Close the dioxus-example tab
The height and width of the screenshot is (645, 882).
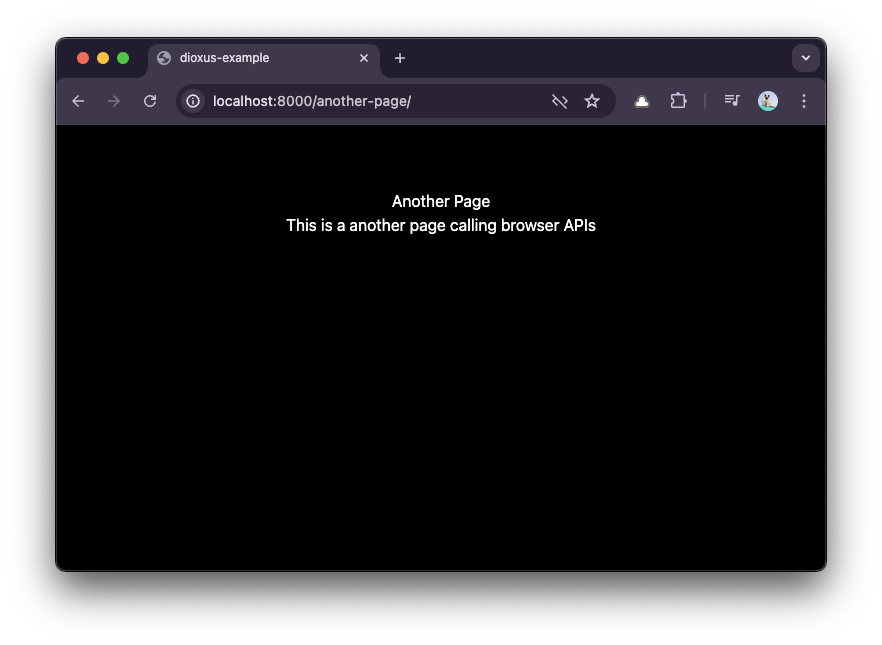pyautogui.click(x=364, y=58)
